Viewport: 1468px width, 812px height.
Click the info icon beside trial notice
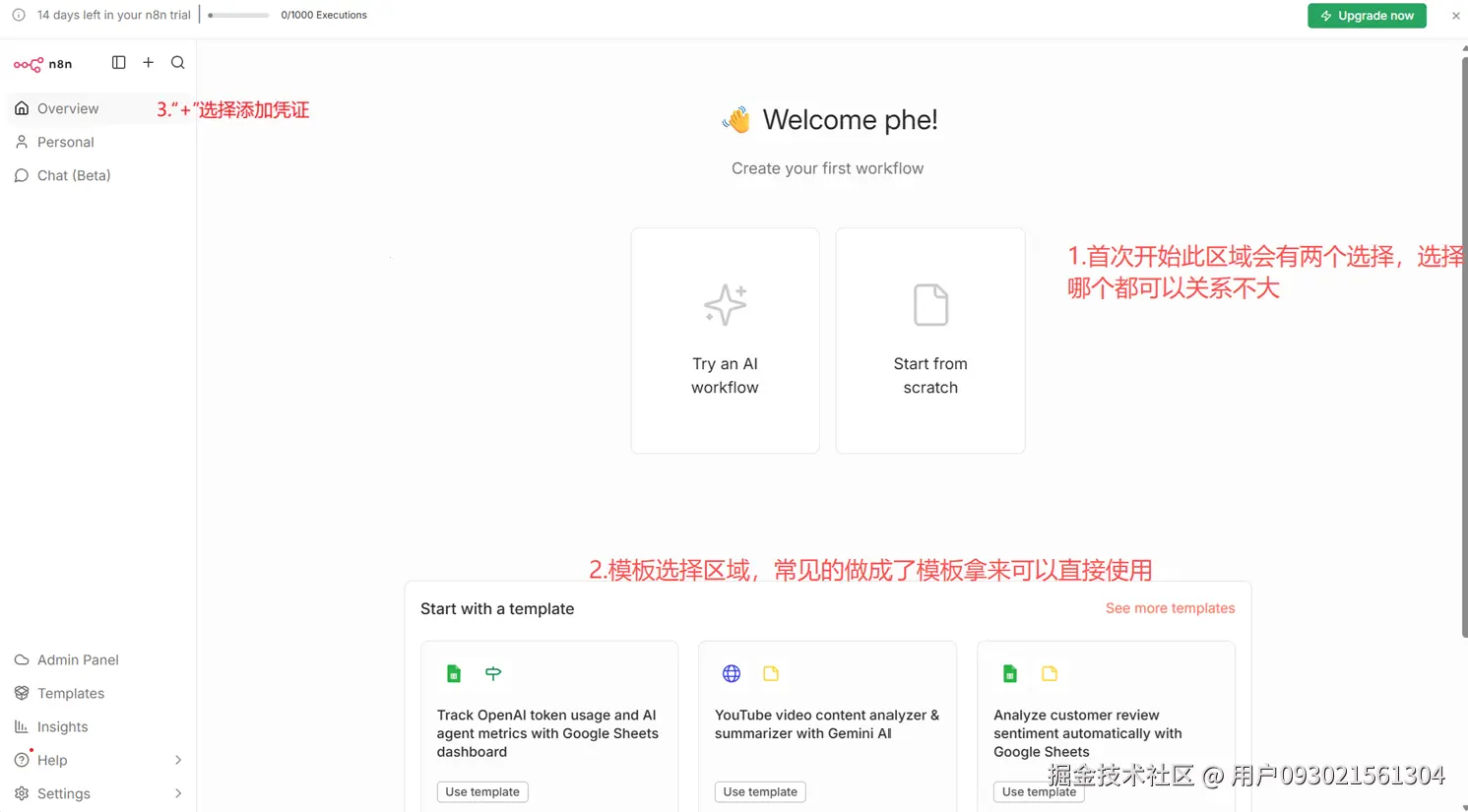pos(19,15)
